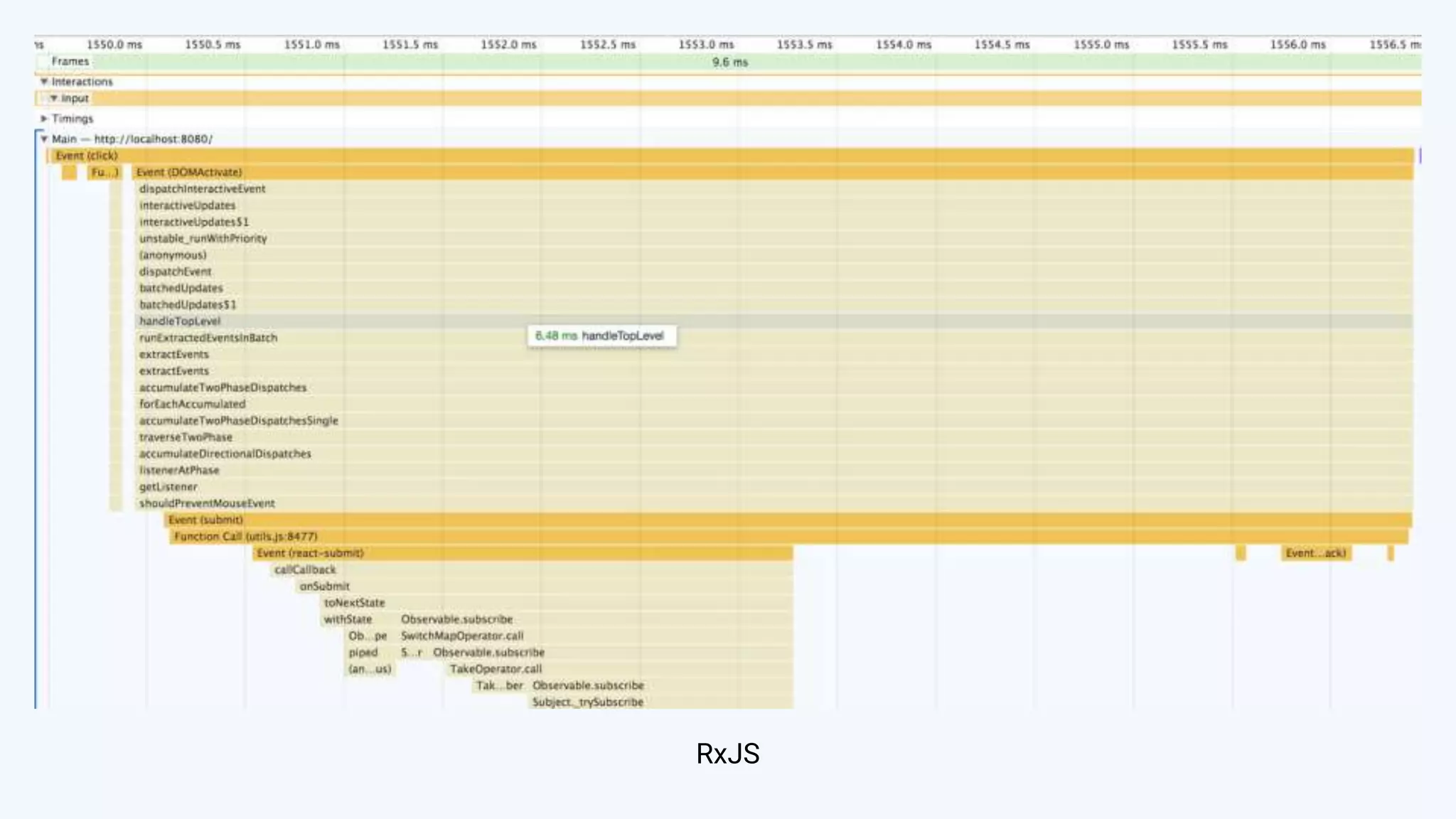1456x819 pixels.
Task: Select the Subject._trySubscribe bar
Action: [661, 702]
